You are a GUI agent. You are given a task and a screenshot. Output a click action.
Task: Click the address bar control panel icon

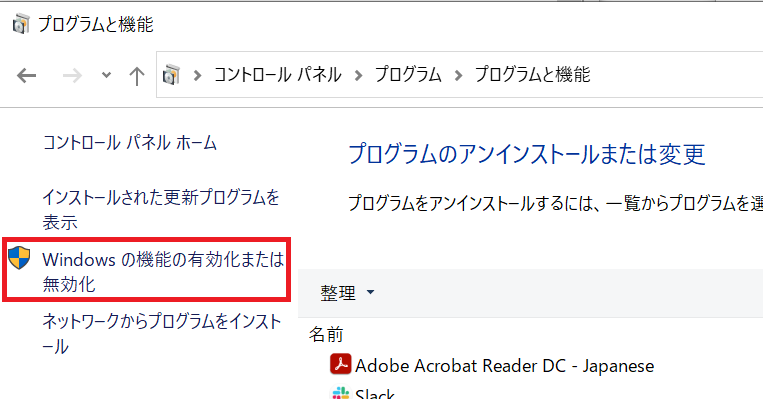tap(171, 75)
